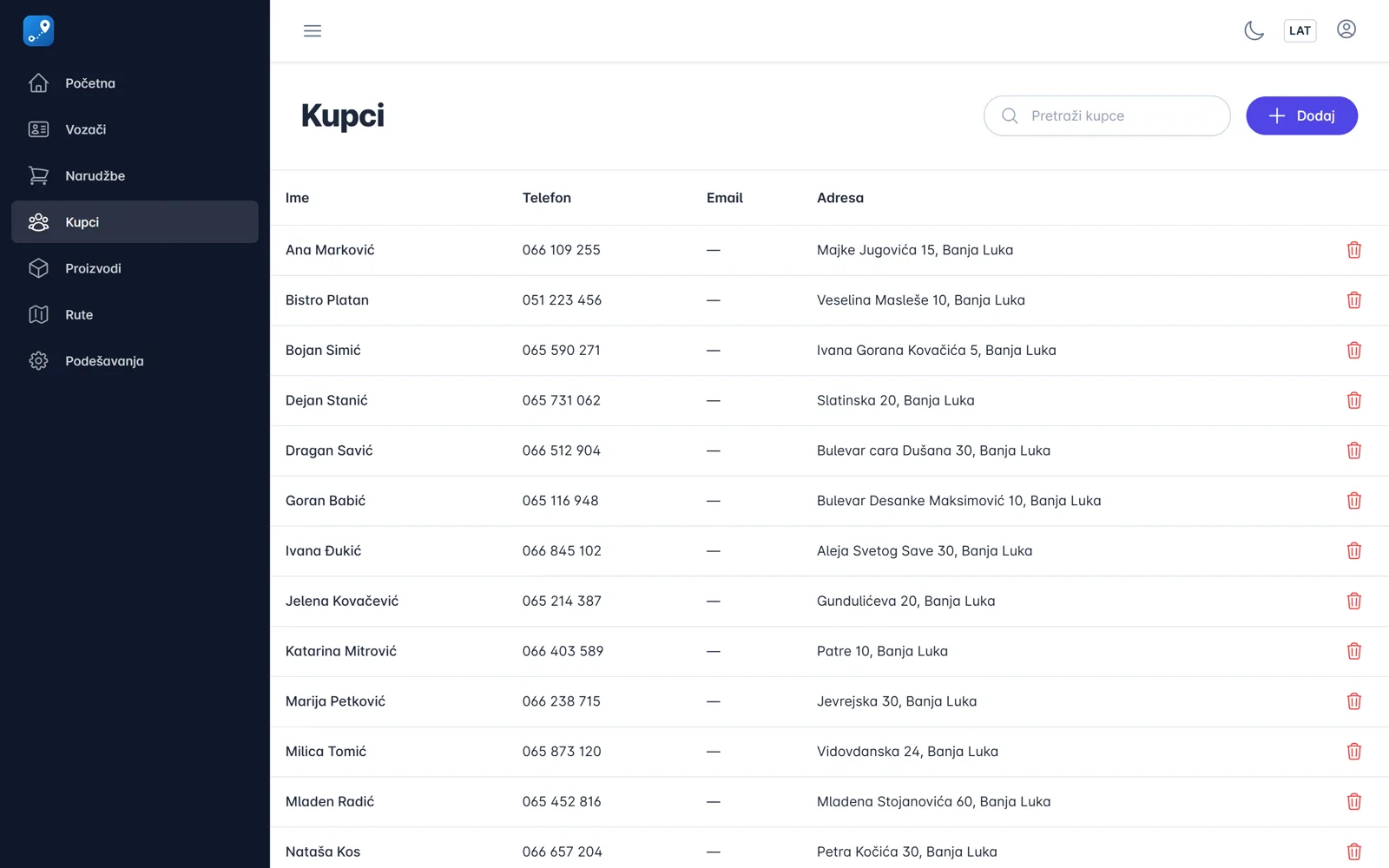Image resolution: width=1389 pixels, height=868 pixels.
Task: Focus the Pretraži kupce search field
Action: (1107, 115)
